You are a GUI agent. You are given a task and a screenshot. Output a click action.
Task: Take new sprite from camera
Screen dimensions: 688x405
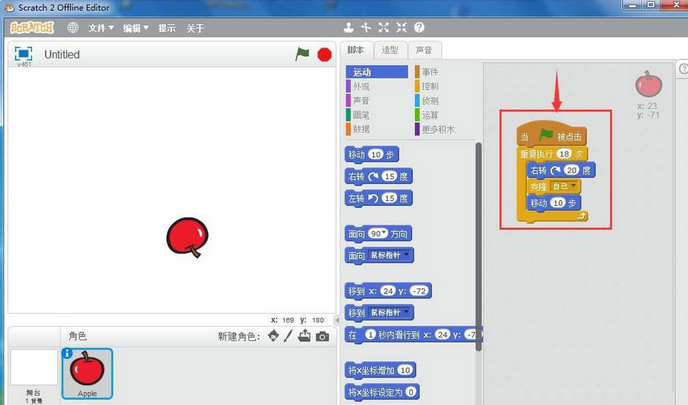pos(322,336)
